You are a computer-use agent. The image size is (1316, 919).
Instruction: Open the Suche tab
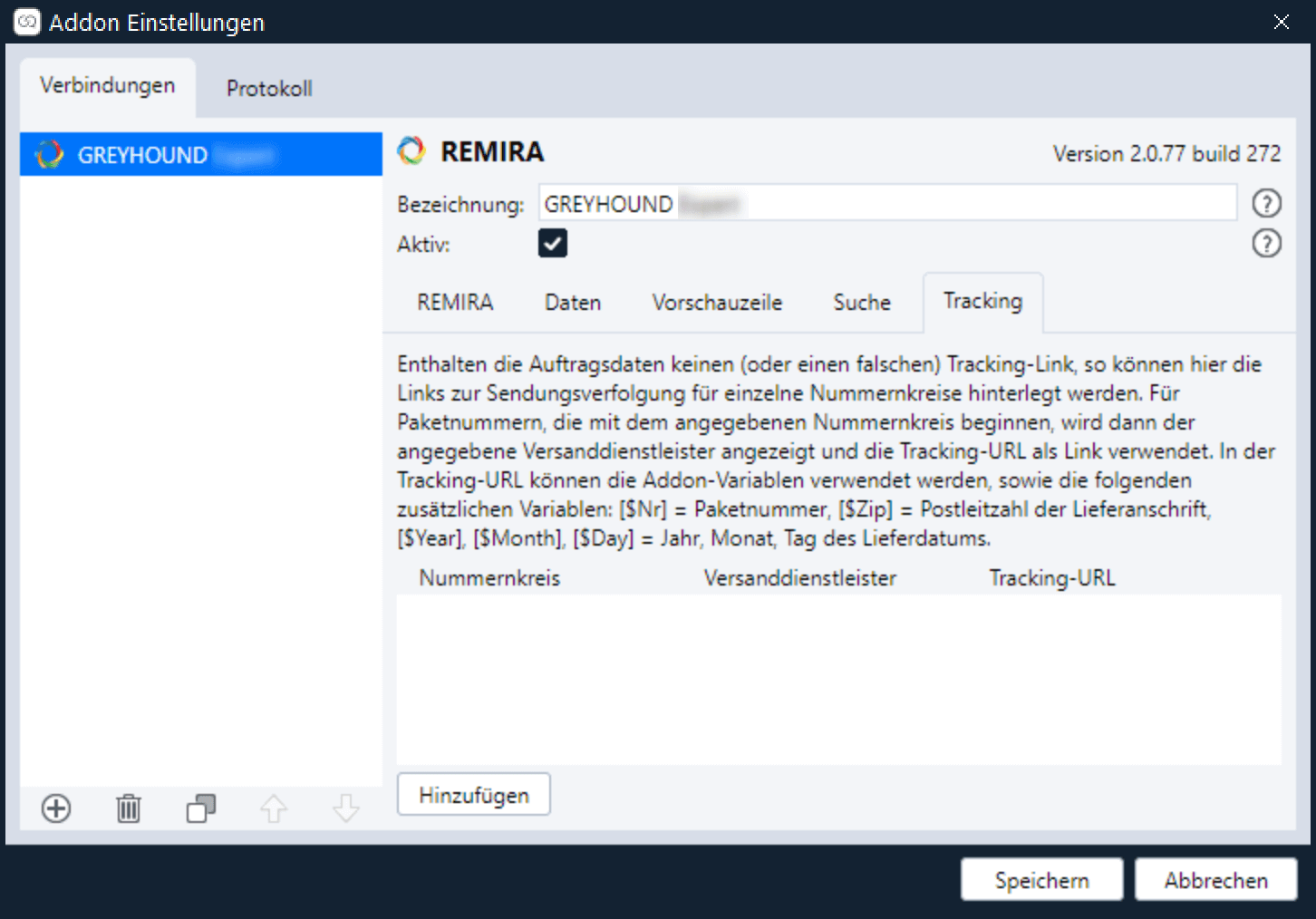click(862, 303)
